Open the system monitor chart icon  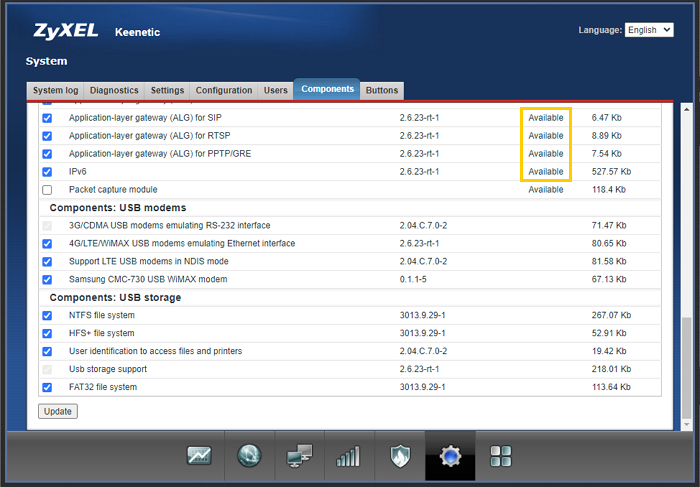tap(199, 457)
